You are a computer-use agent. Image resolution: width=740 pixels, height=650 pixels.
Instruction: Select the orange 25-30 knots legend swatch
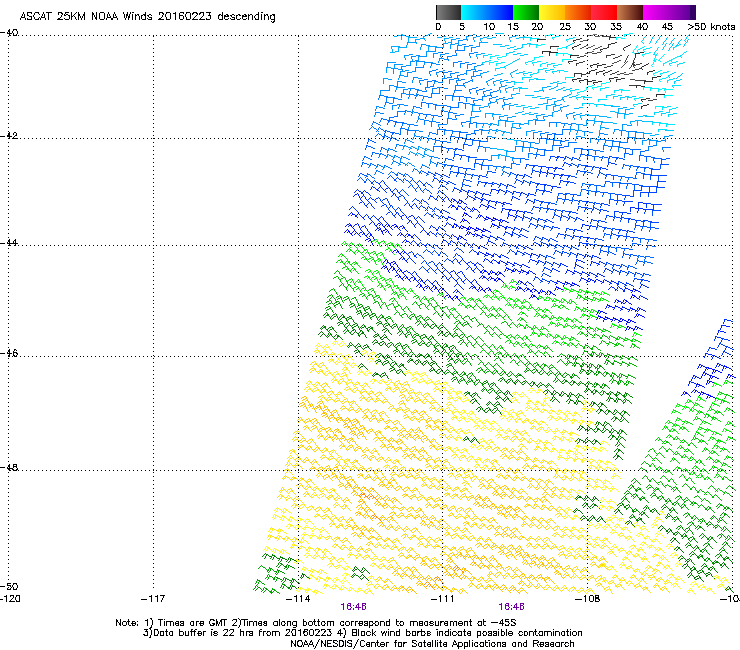(578, 12)
